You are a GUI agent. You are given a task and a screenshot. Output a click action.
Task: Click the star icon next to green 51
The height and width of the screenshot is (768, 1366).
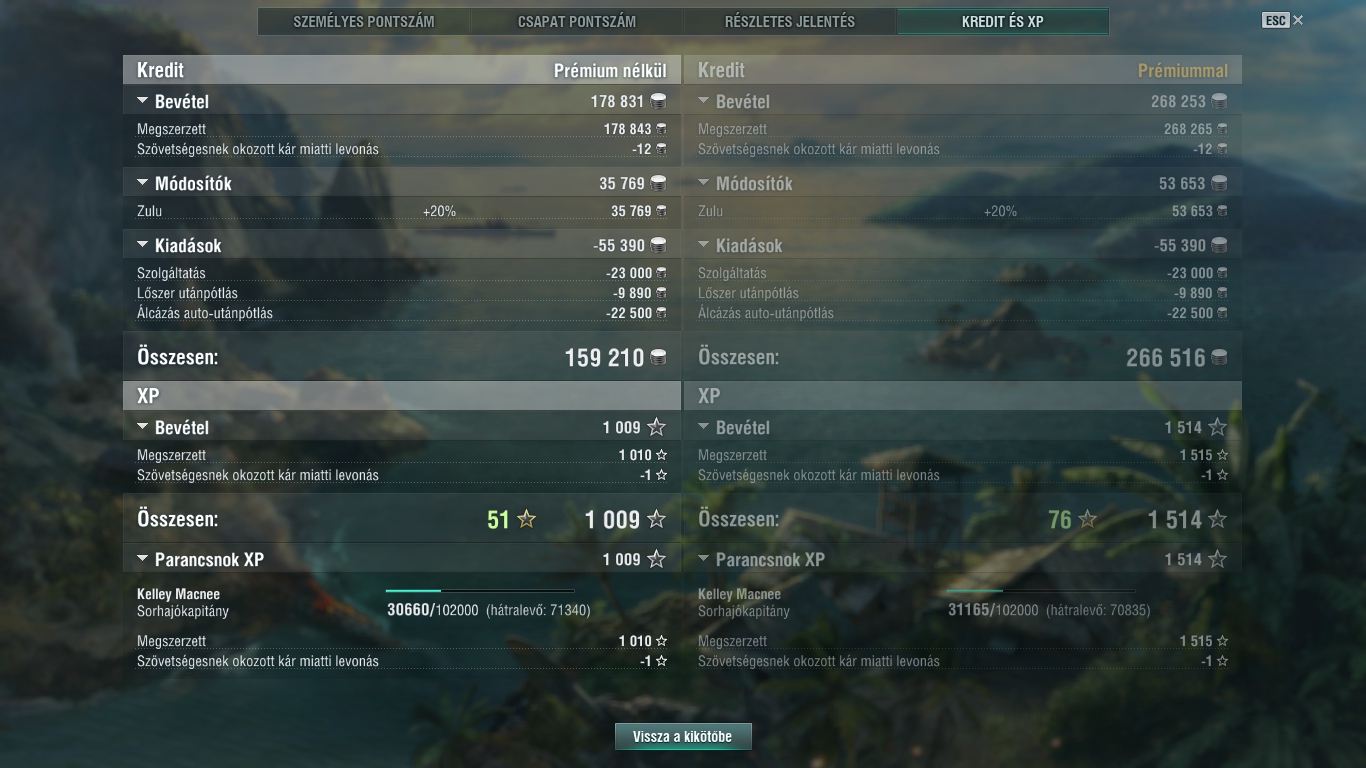pos(526,519)
